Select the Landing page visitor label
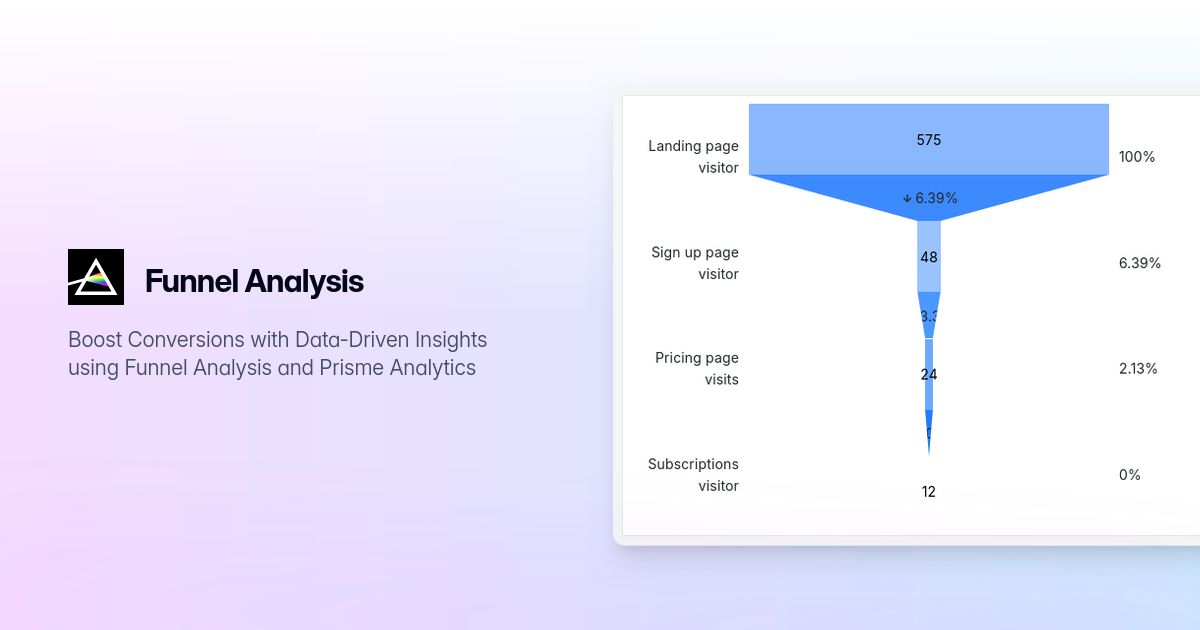Viewport: 1200px width, 630px height. 693,157
